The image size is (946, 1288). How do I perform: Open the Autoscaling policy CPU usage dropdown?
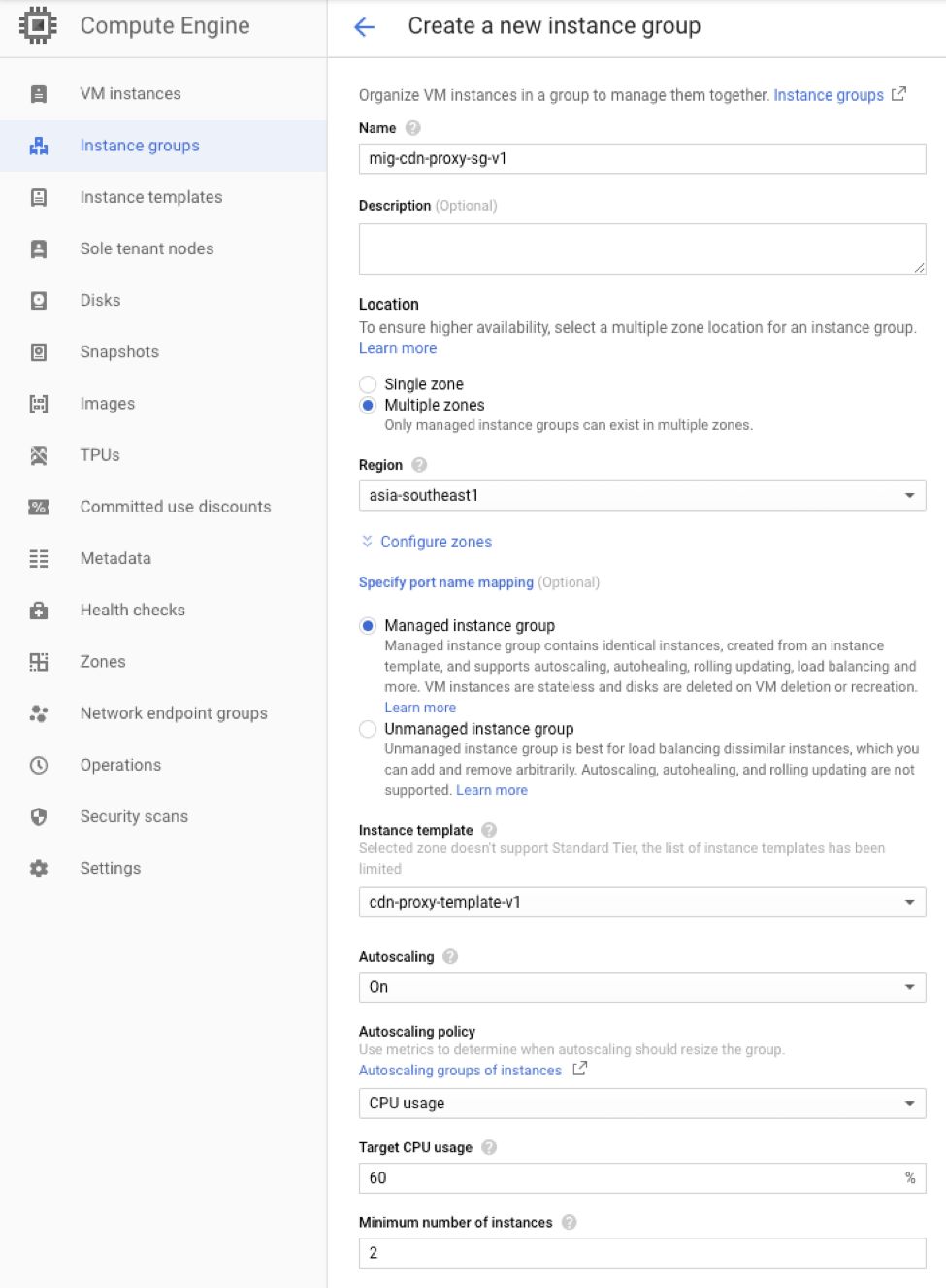(641, 1104)
